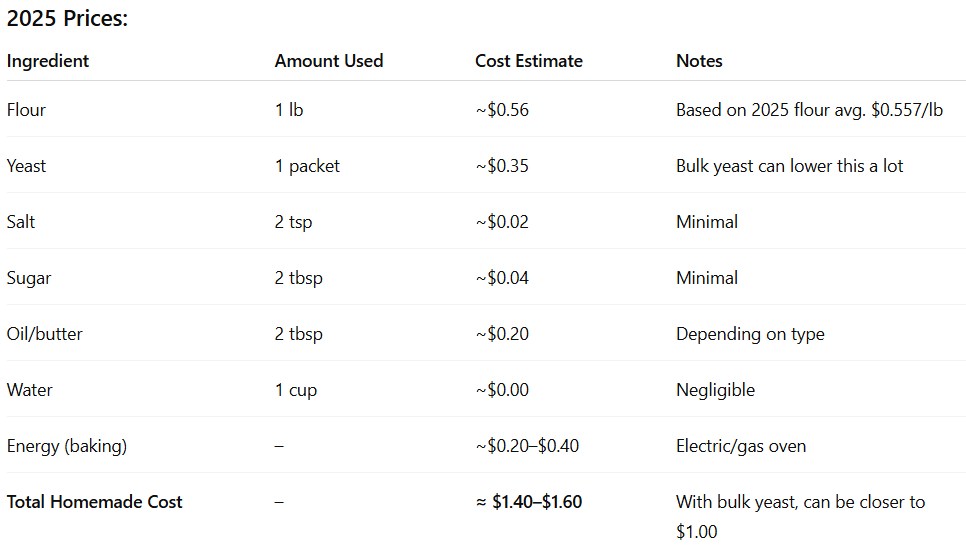Click the Notes column header
Viewport: 966px width, 548px height.
[x=699, y=61]
